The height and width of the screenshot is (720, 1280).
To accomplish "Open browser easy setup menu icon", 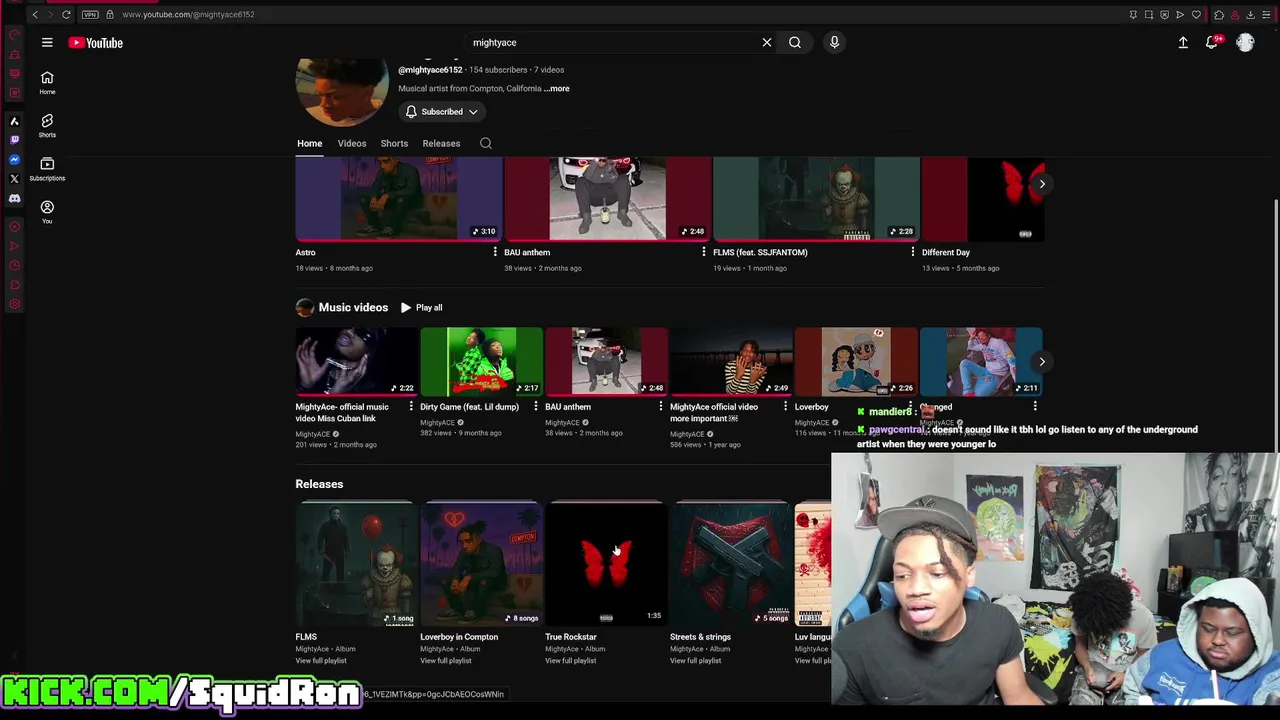I will point(1266,14).
